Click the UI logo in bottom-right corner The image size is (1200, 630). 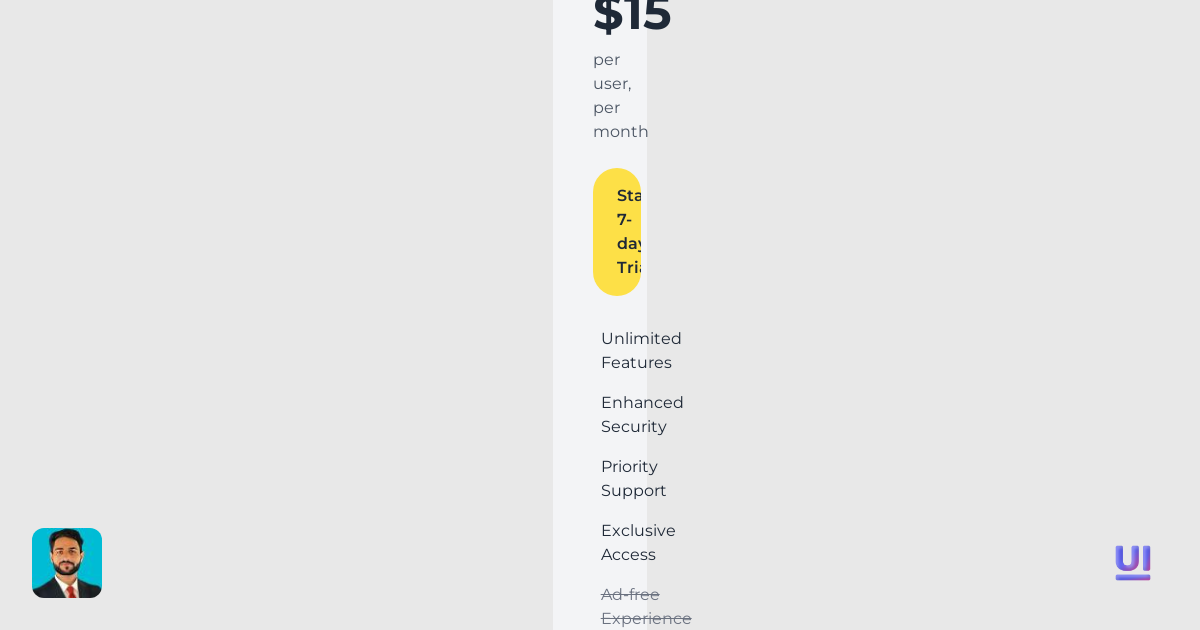click(1133, 560)
